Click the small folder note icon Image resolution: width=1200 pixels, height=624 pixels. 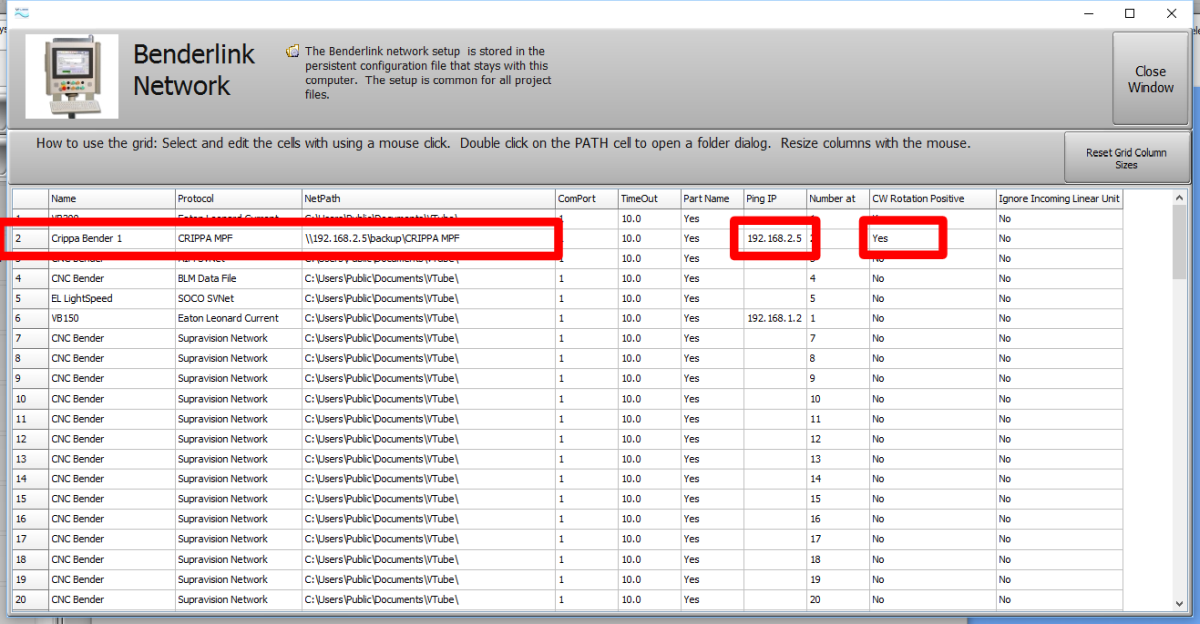pyautogui.click(x=292, y=51)
